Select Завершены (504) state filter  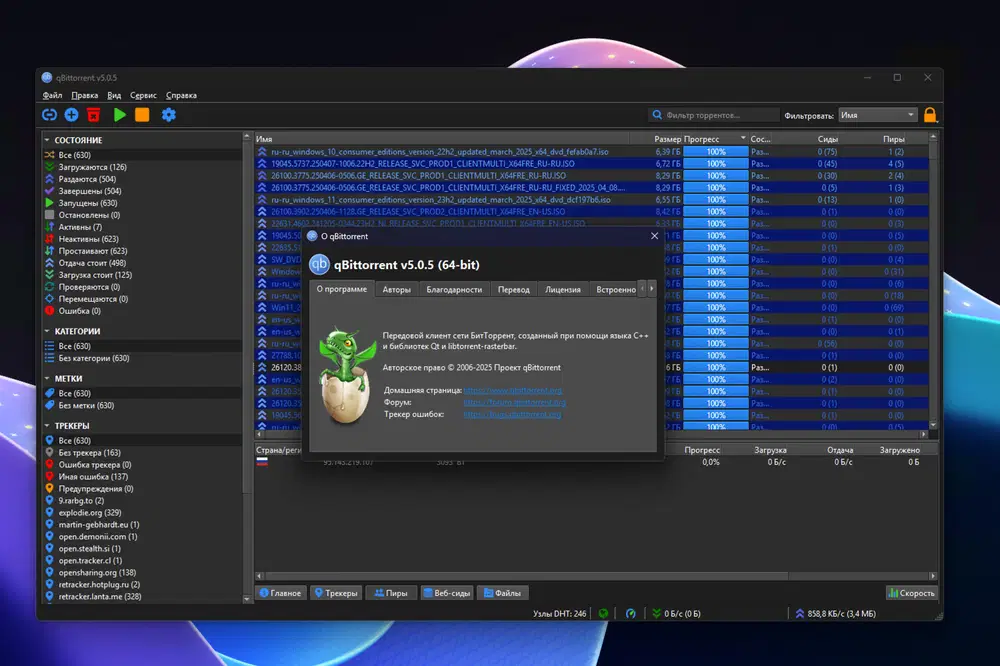click(90, 191)
